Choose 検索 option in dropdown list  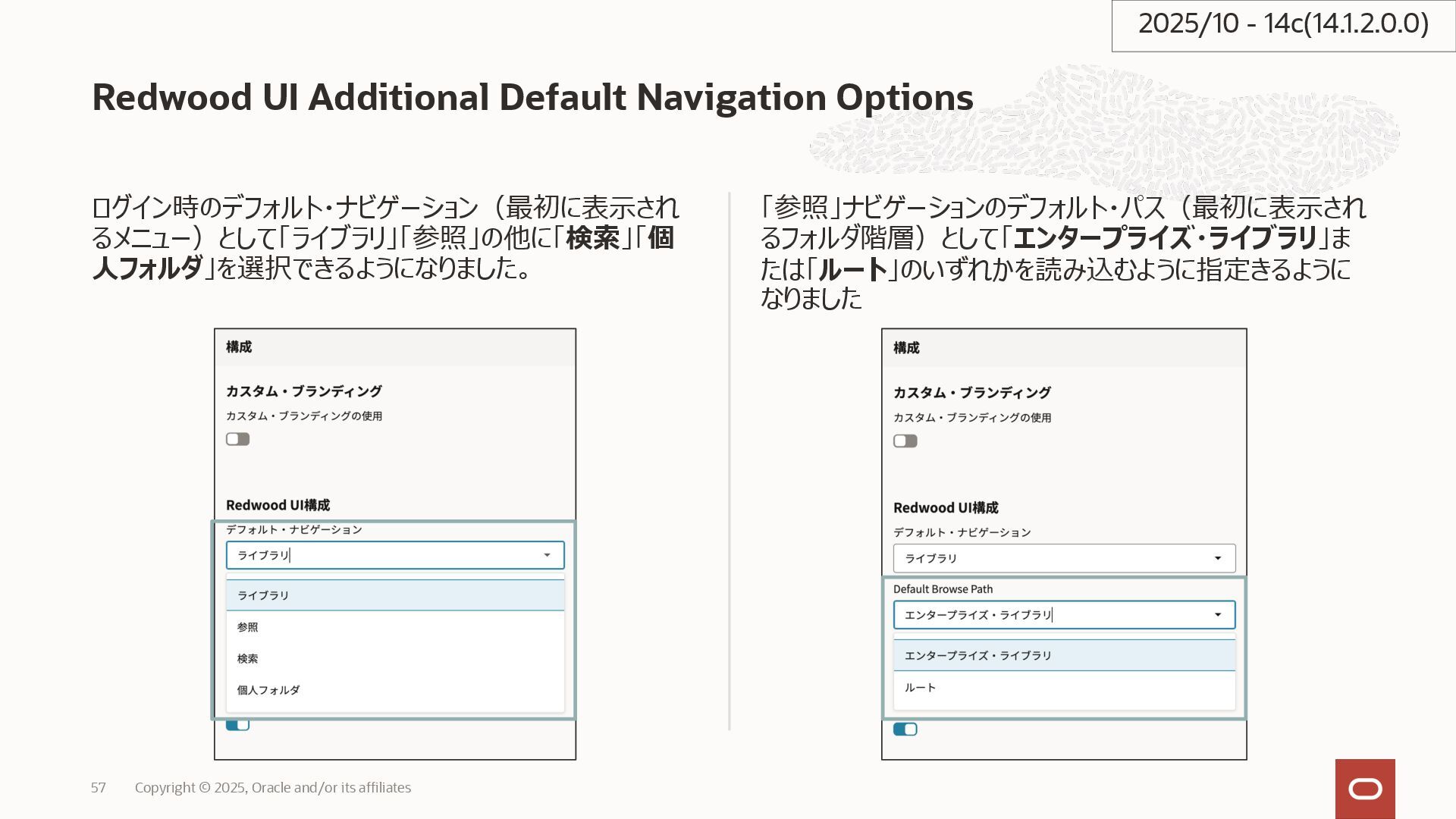(x=248, y=659)
